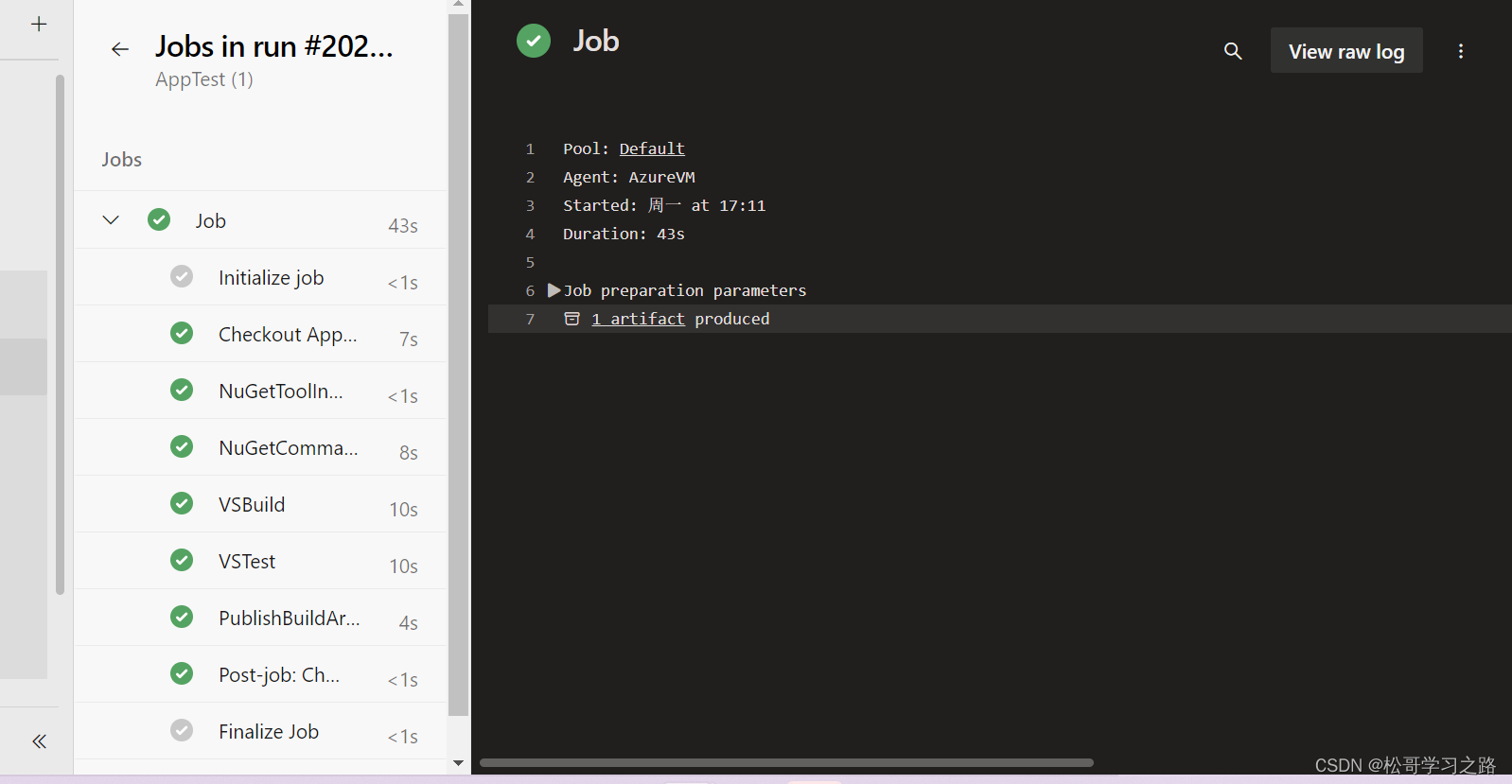Click the 43s duration of Job

403,226
